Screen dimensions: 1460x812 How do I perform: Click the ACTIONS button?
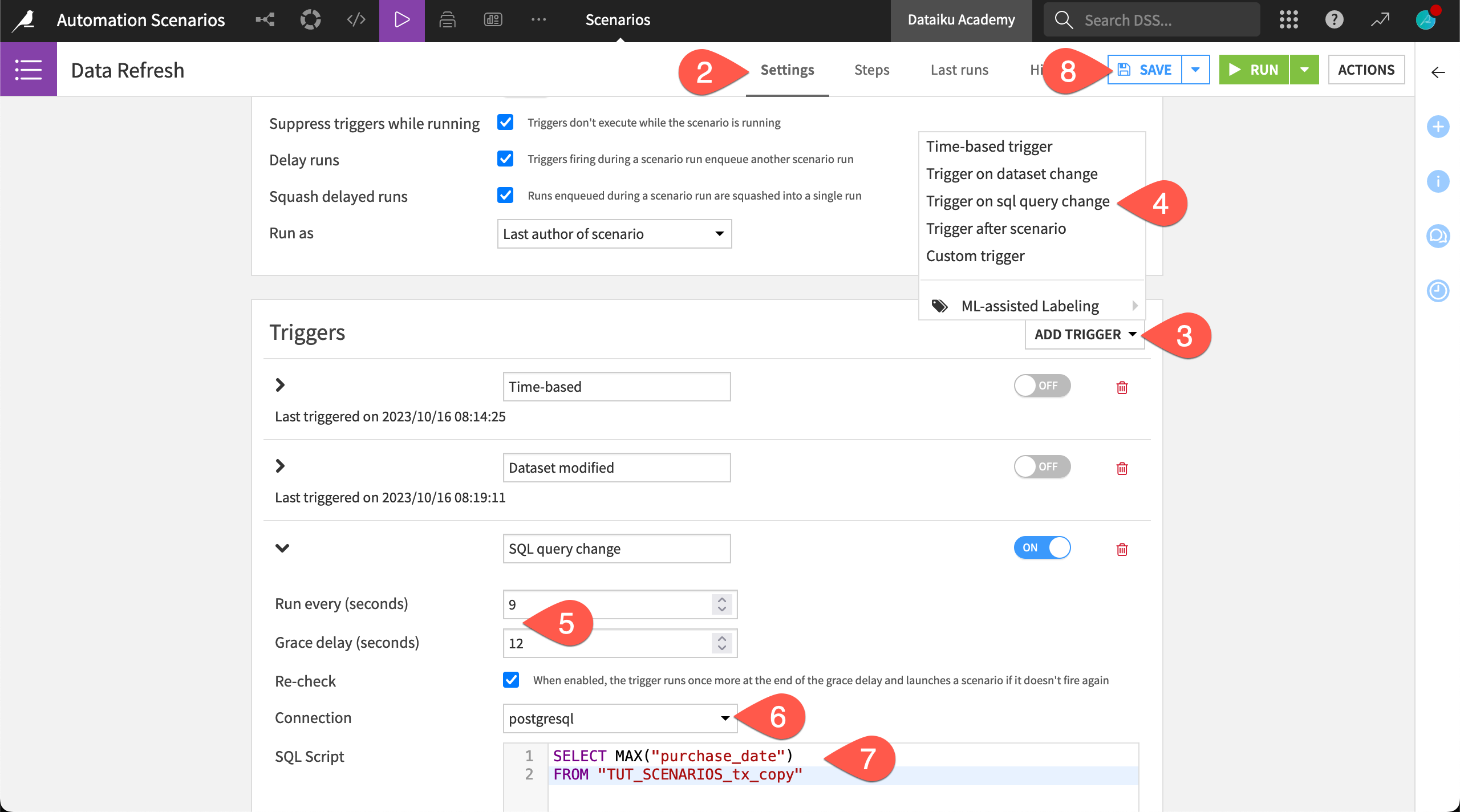point(1367,69)
